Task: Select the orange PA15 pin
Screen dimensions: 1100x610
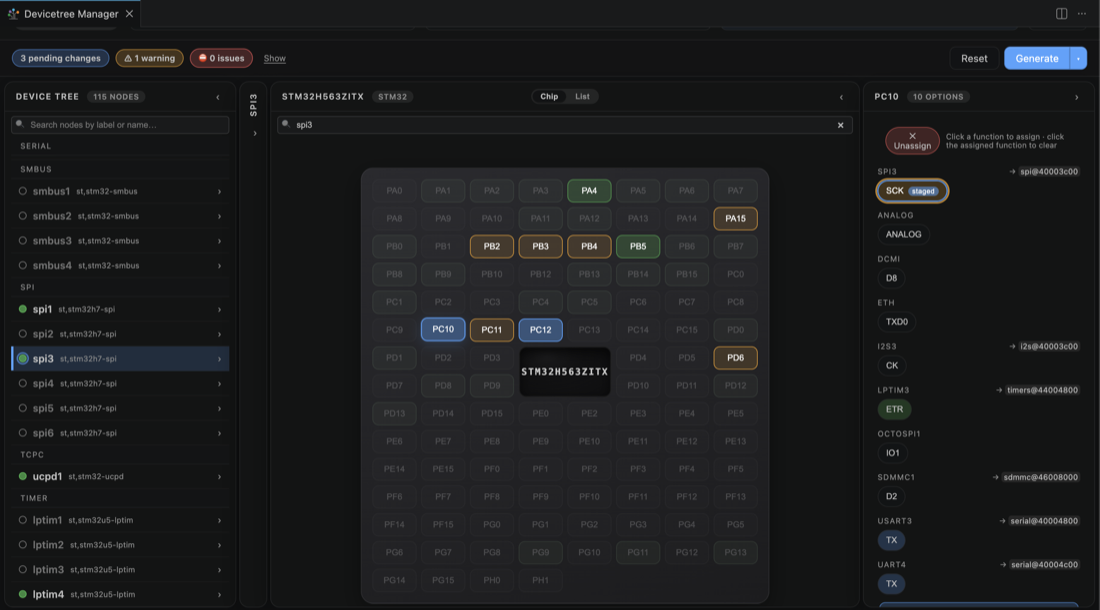Action: [735, 219]
